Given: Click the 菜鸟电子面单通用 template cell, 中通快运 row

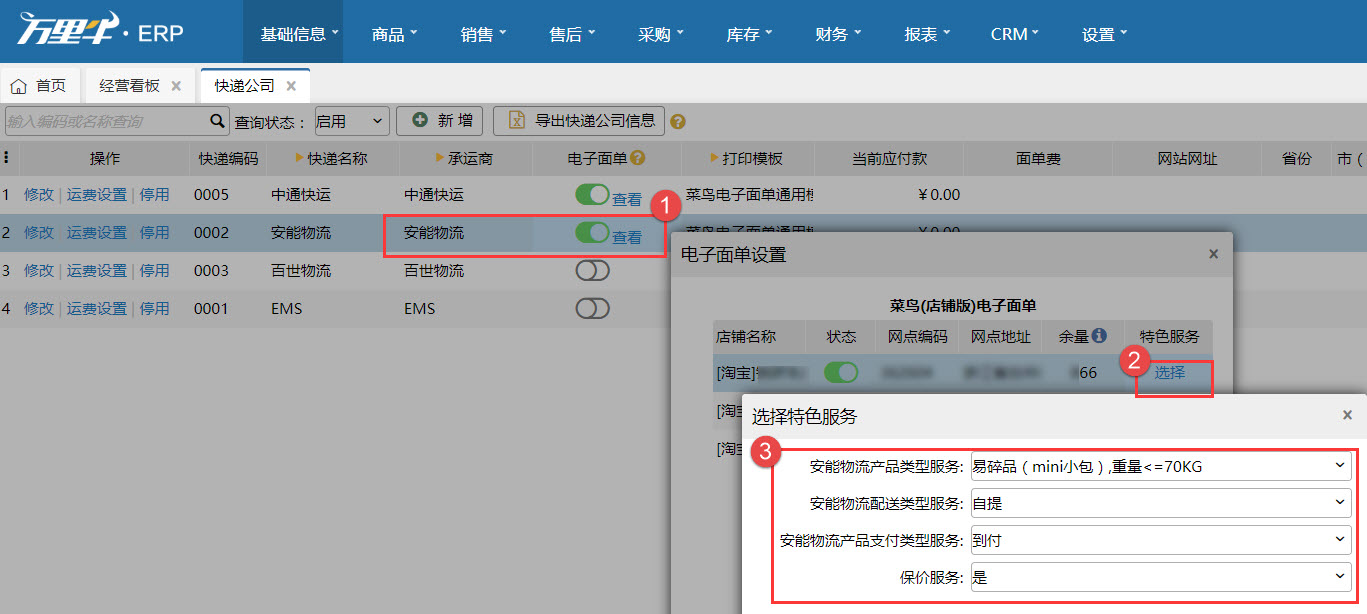Looking at the screenshot, I should click(750, 195).
